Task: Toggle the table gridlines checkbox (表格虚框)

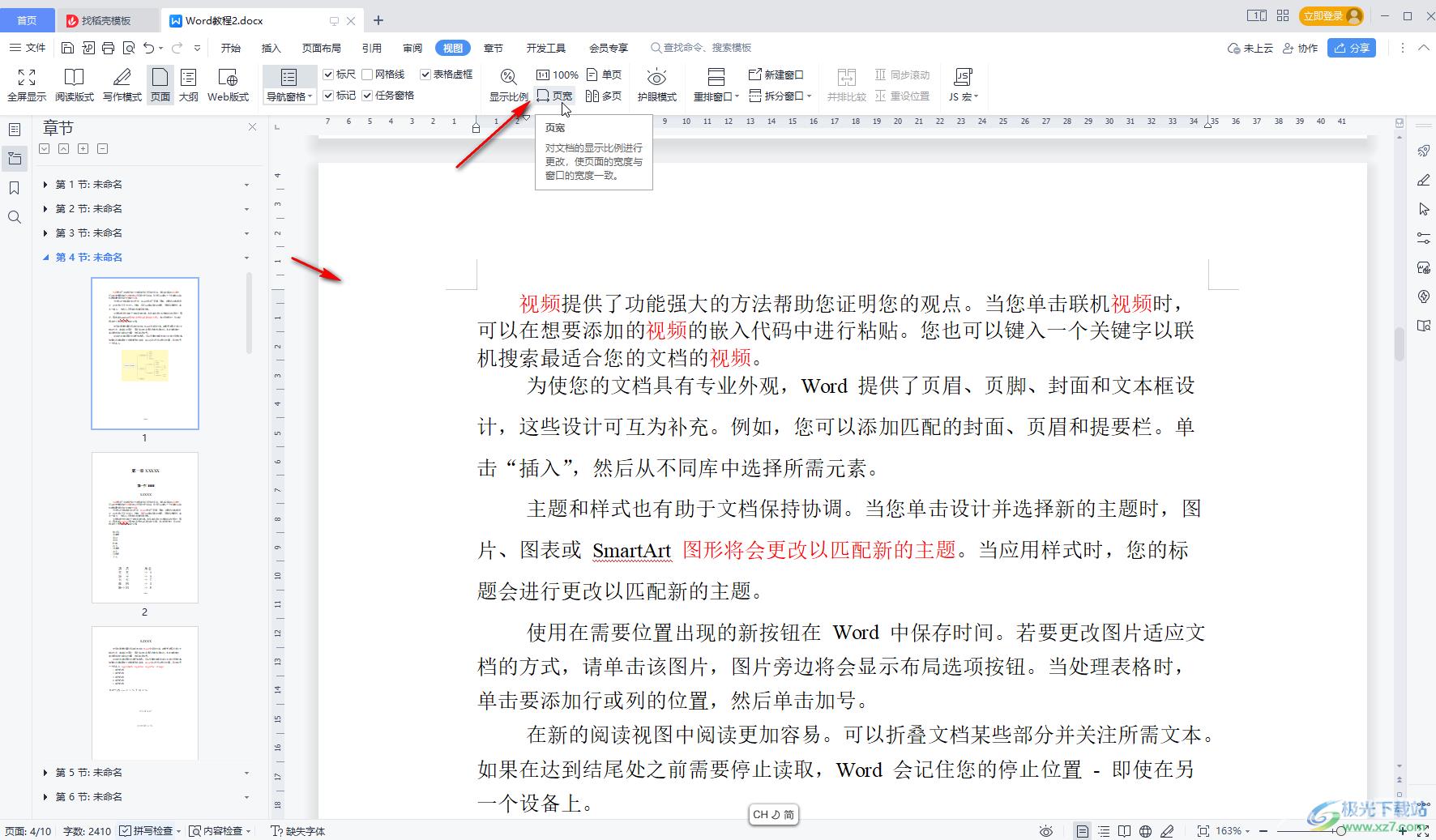Action: click(x=425, y=75)
